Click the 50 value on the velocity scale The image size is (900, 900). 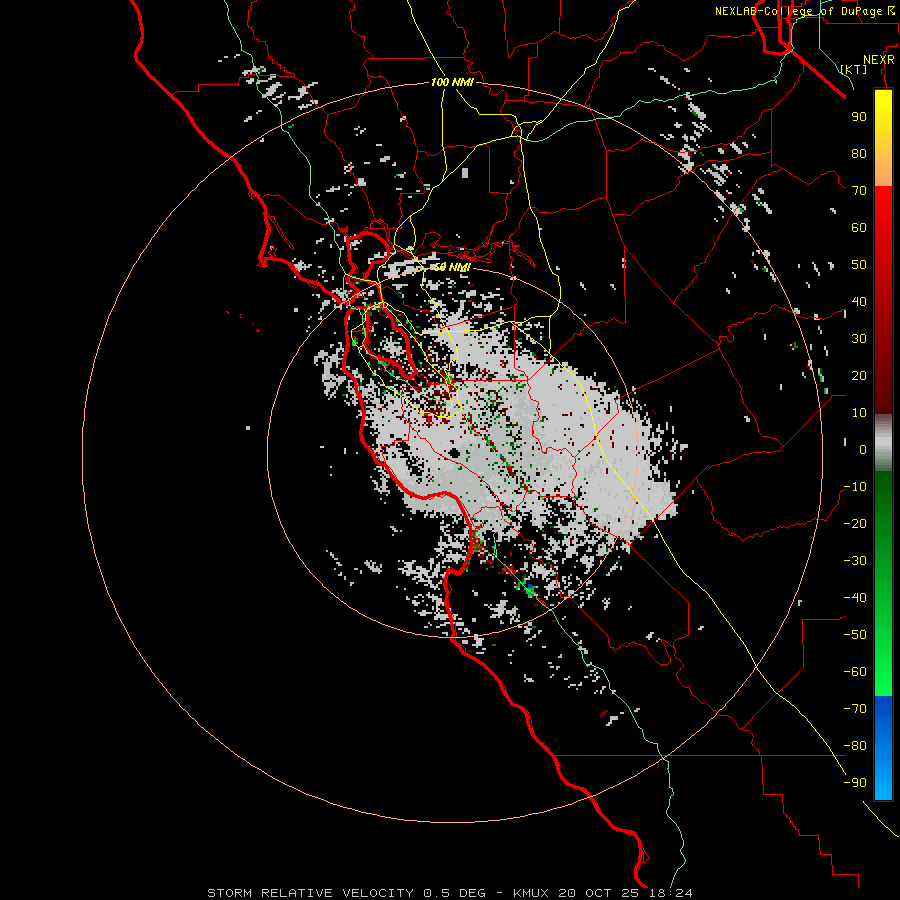[x=859, y=265]
